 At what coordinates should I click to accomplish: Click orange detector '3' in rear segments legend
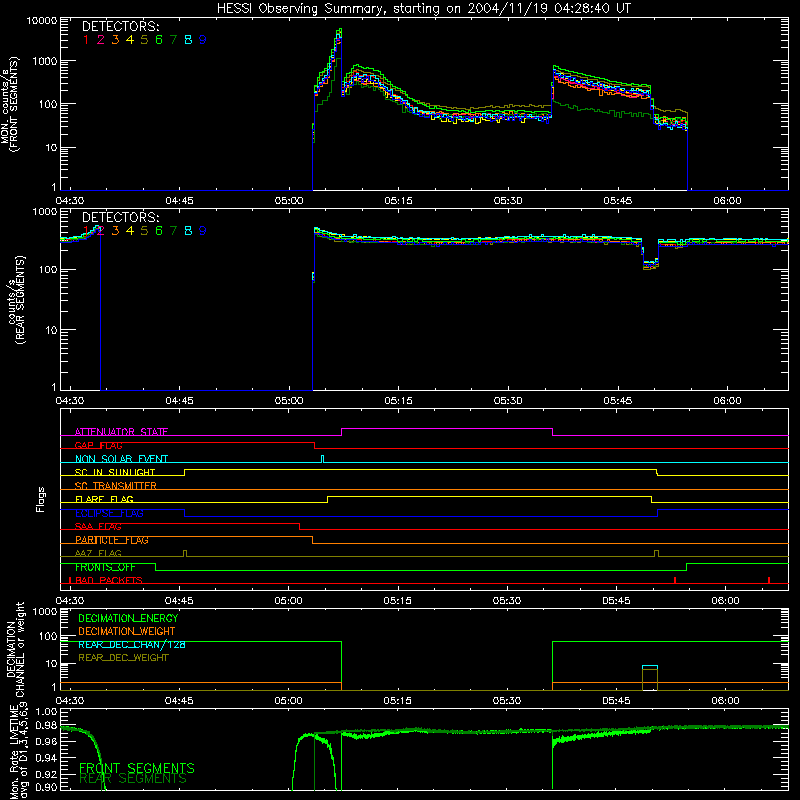tap(115, 231)
